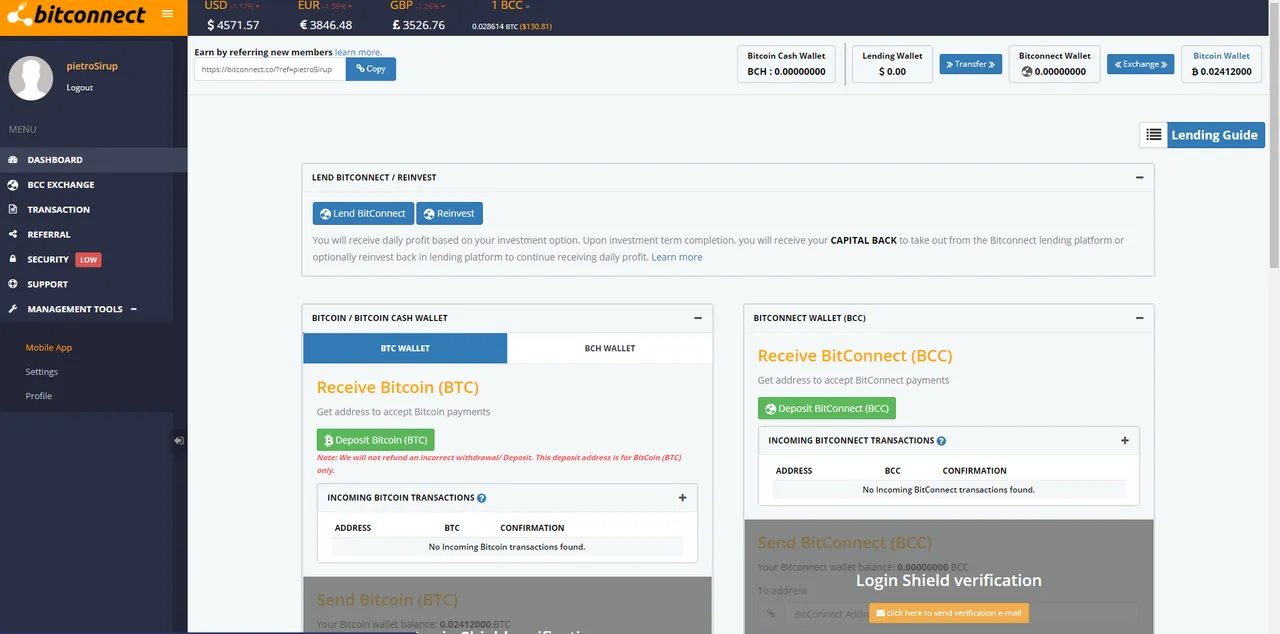The height and width of the screenshot is (634, 1280).
Task: Click the Bitcoin Cash Wallet balance box
Action: [x=787, y=64]
